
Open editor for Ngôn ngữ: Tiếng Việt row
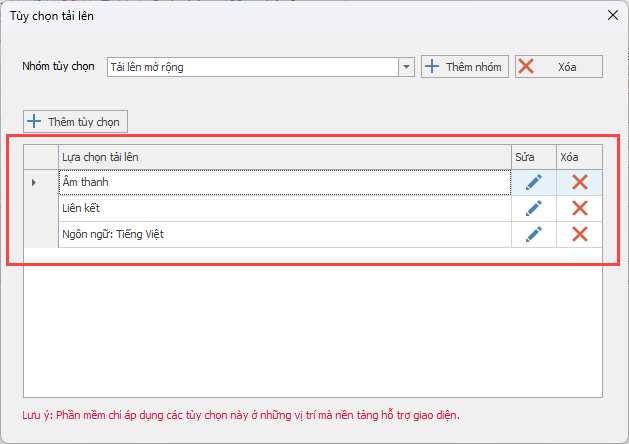(x=534, y=234)
